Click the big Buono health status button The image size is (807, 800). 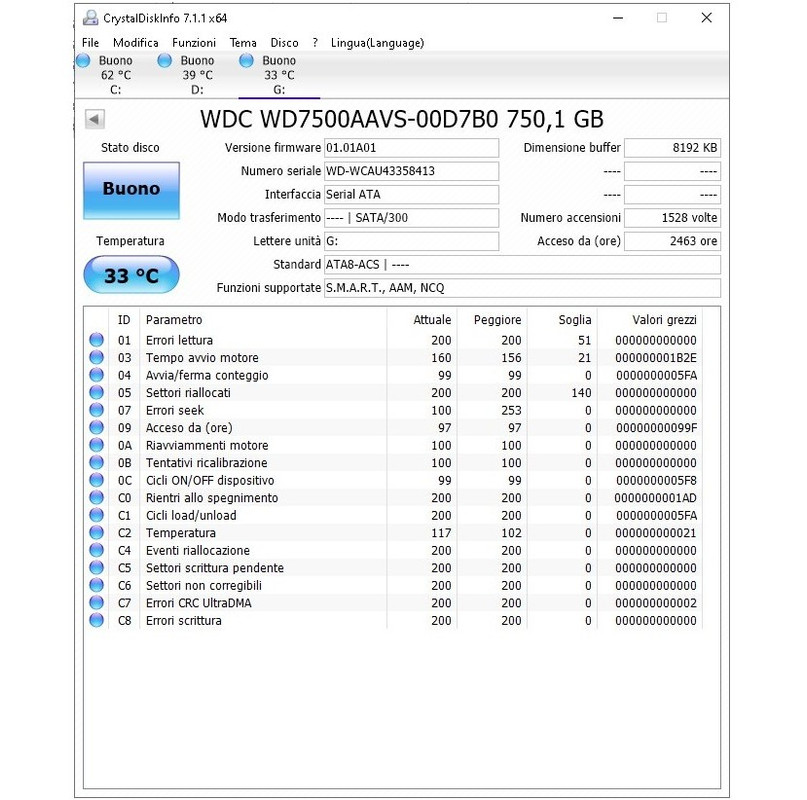131,190
